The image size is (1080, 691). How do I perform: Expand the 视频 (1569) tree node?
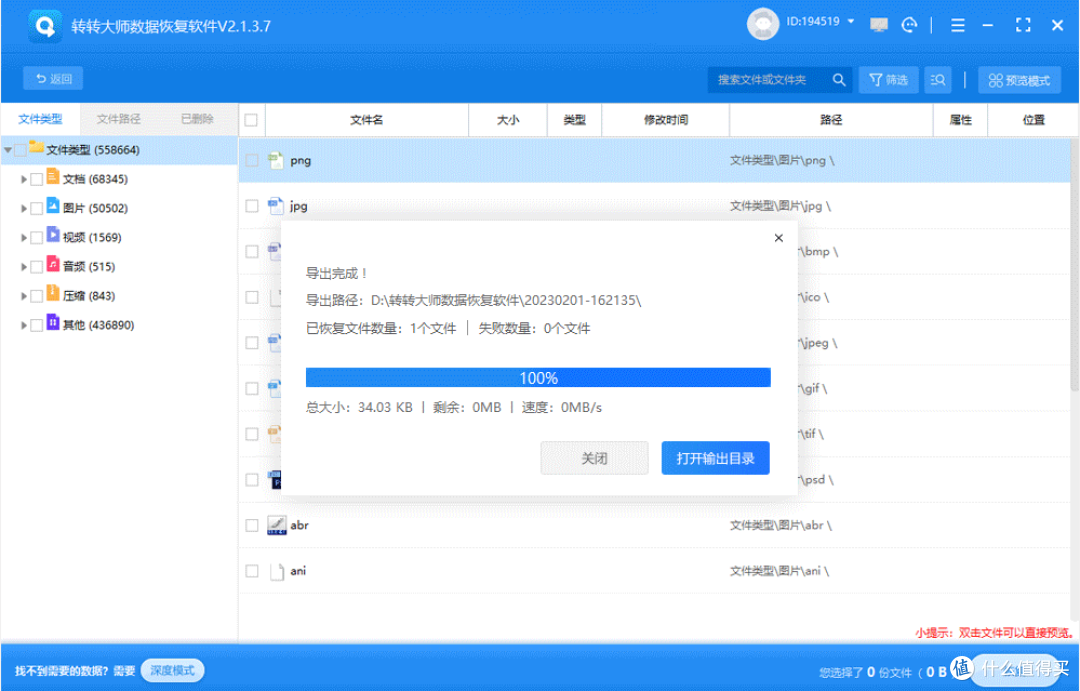tap(23, 238)
